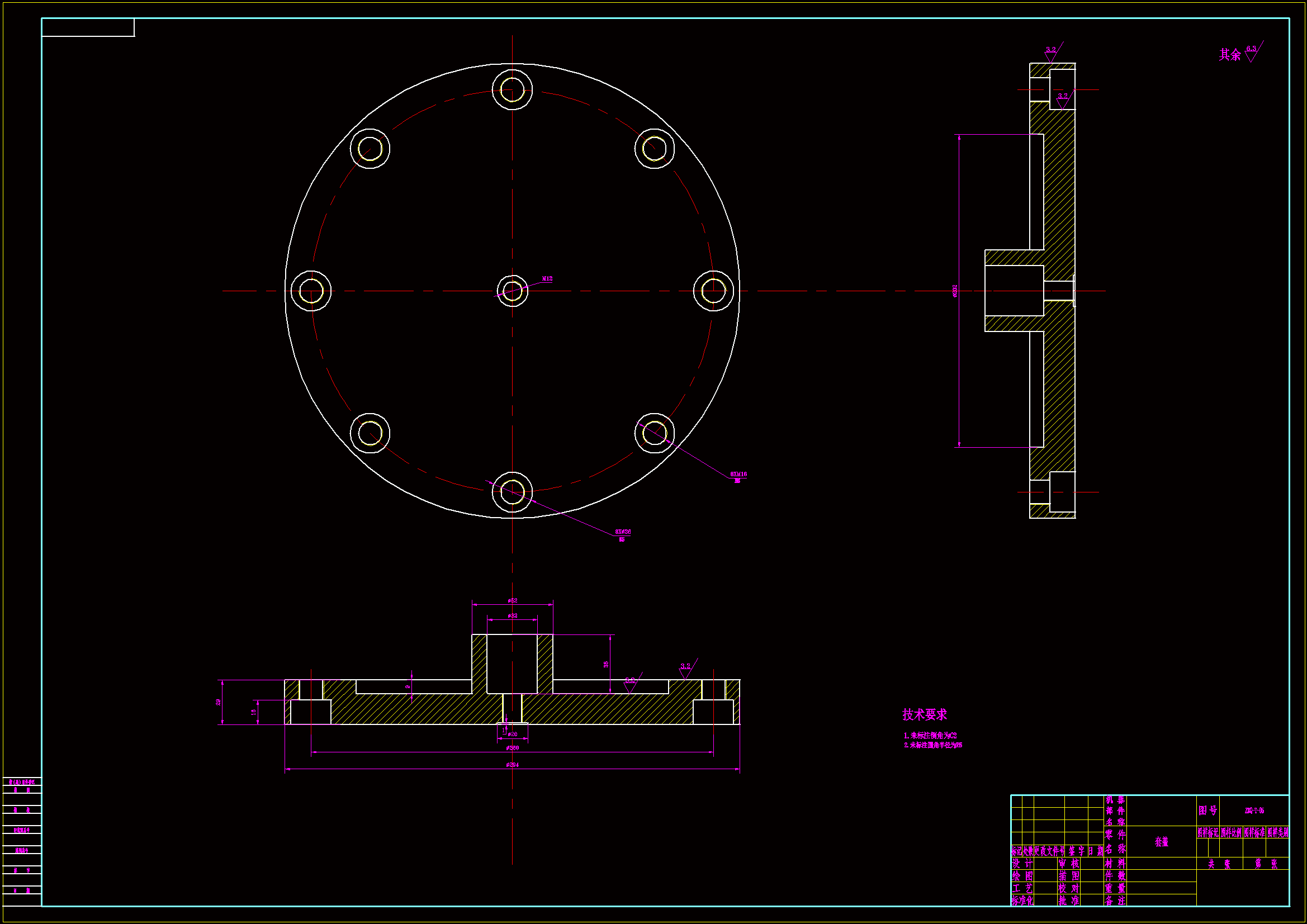Select the first technical requirement note line
The width and height of the screenshot is (1307, 924).
[930, 736]
